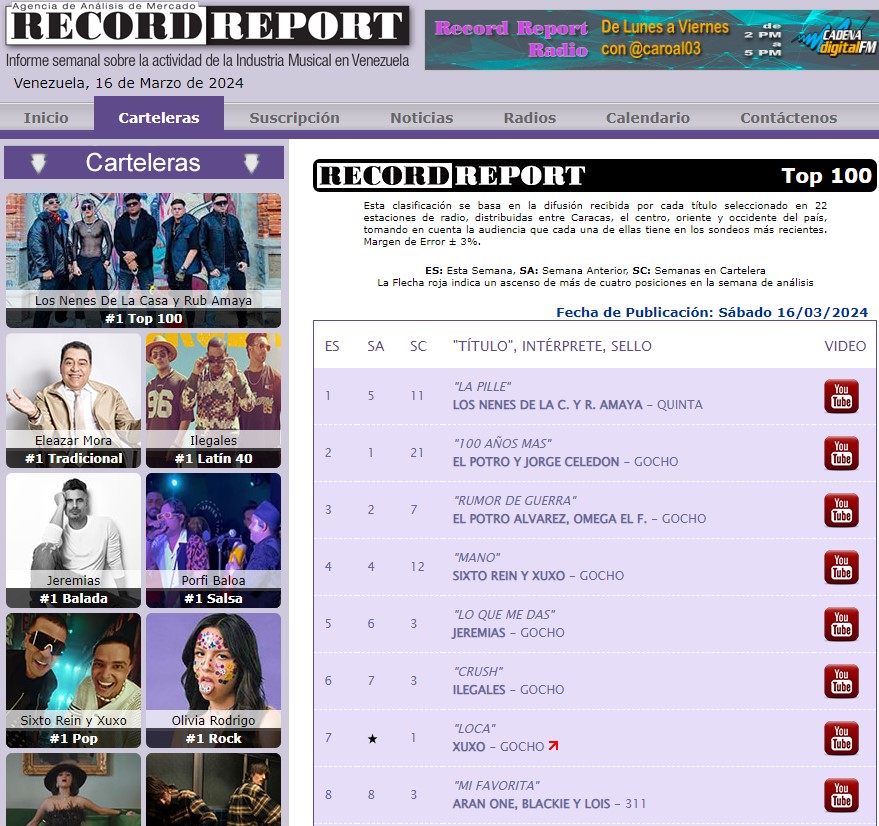Screen dimensions: 879x826
Task: Click artist "JEREMIAS" in chart row 5
Action: 479,633
